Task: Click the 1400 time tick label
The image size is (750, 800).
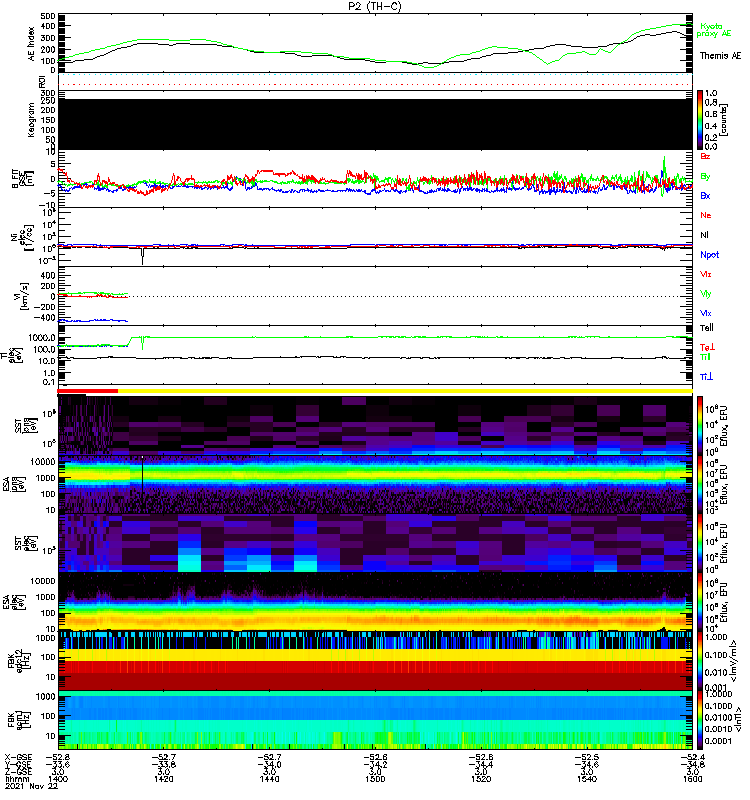Action: click(58, 779)
